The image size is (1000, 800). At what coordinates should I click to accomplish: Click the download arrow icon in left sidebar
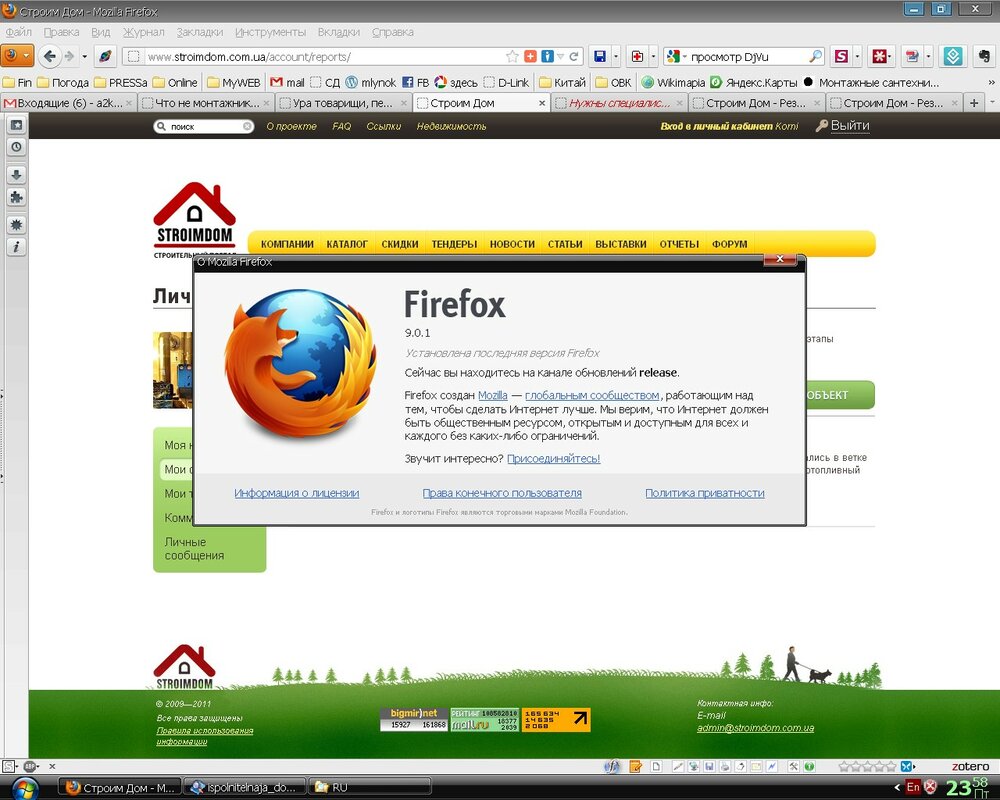(16, 175)
